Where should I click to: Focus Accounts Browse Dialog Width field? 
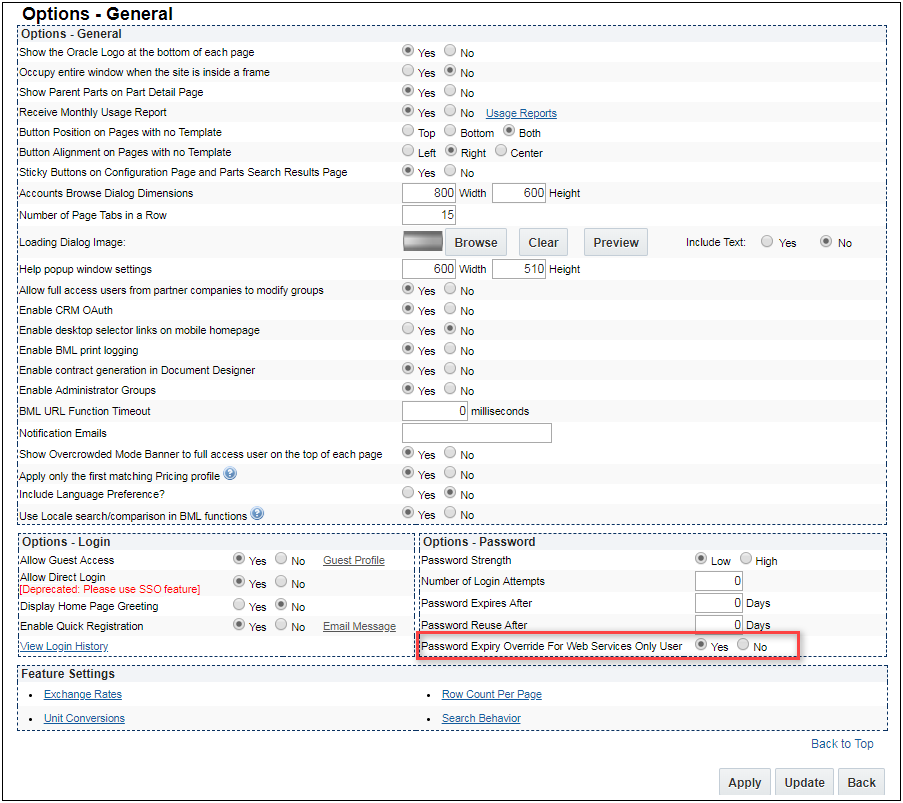point(429,192)
